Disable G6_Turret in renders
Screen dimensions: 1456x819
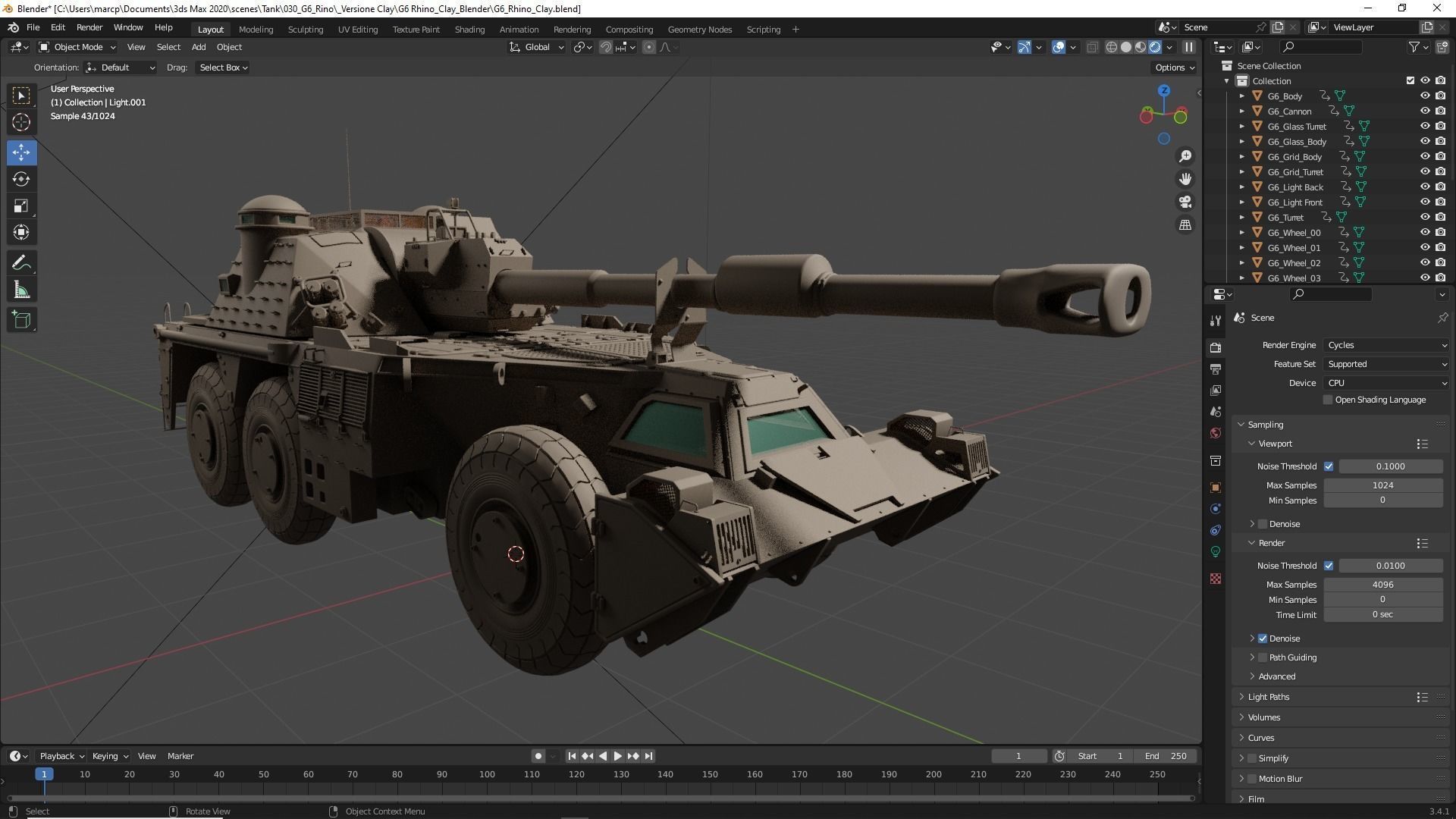pos(1440,217)
